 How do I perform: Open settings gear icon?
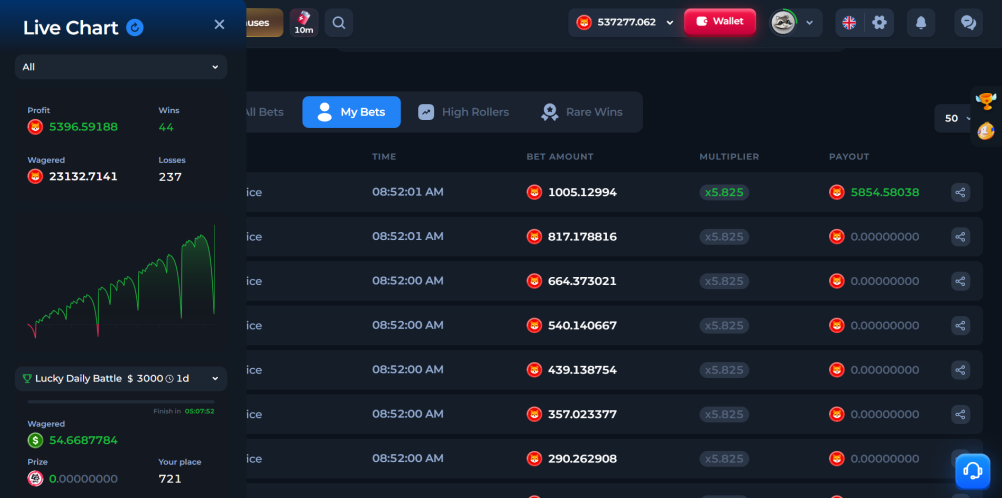point(879,22)
